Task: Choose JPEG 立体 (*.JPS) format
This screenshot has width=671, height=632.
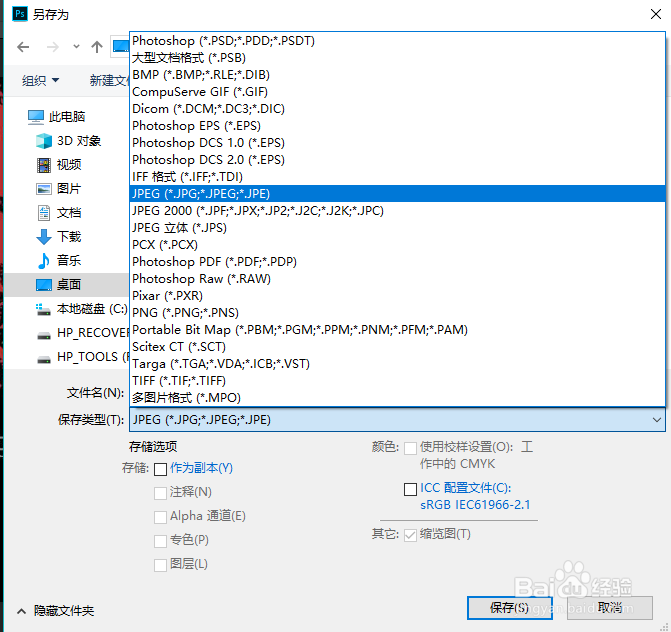Action: [x=397, y=228]
